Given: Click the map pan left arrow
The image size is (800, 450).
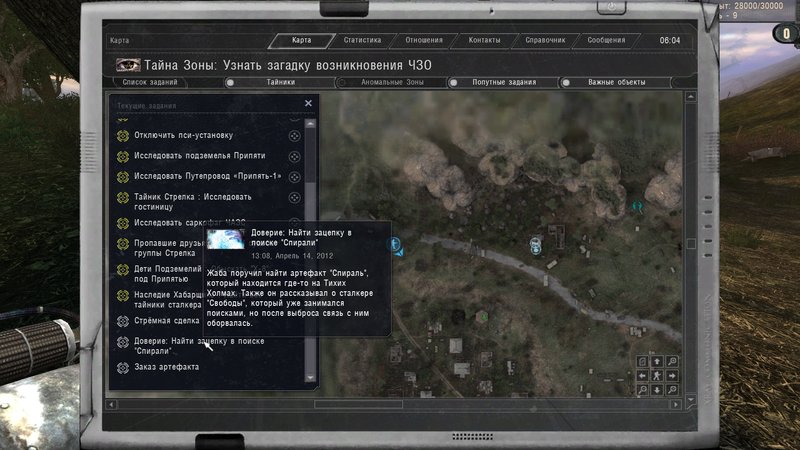Looking at the screenshot, I should [642, 375].
